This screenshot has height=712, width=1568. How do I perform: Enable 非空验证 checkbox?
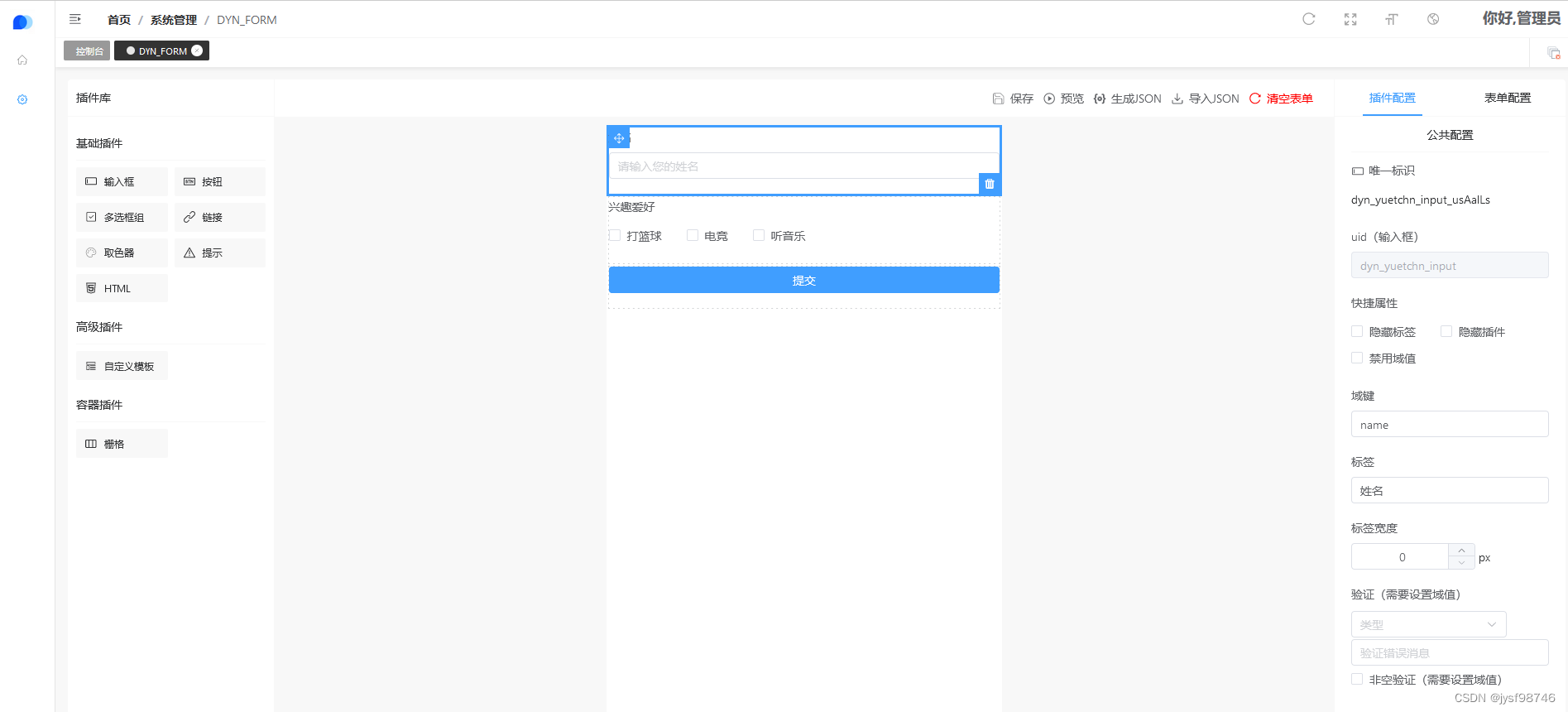coord(1357,679)
